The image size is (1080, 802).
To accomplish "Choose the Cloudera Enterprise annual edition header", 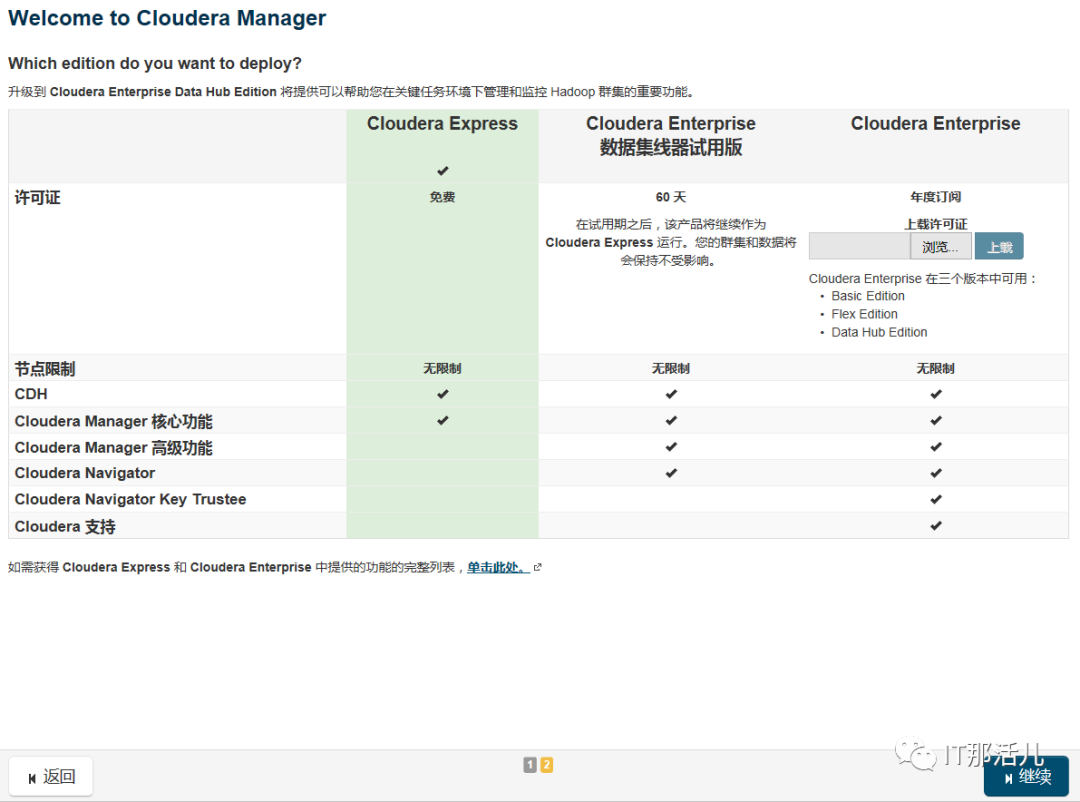I will (935, 123).
